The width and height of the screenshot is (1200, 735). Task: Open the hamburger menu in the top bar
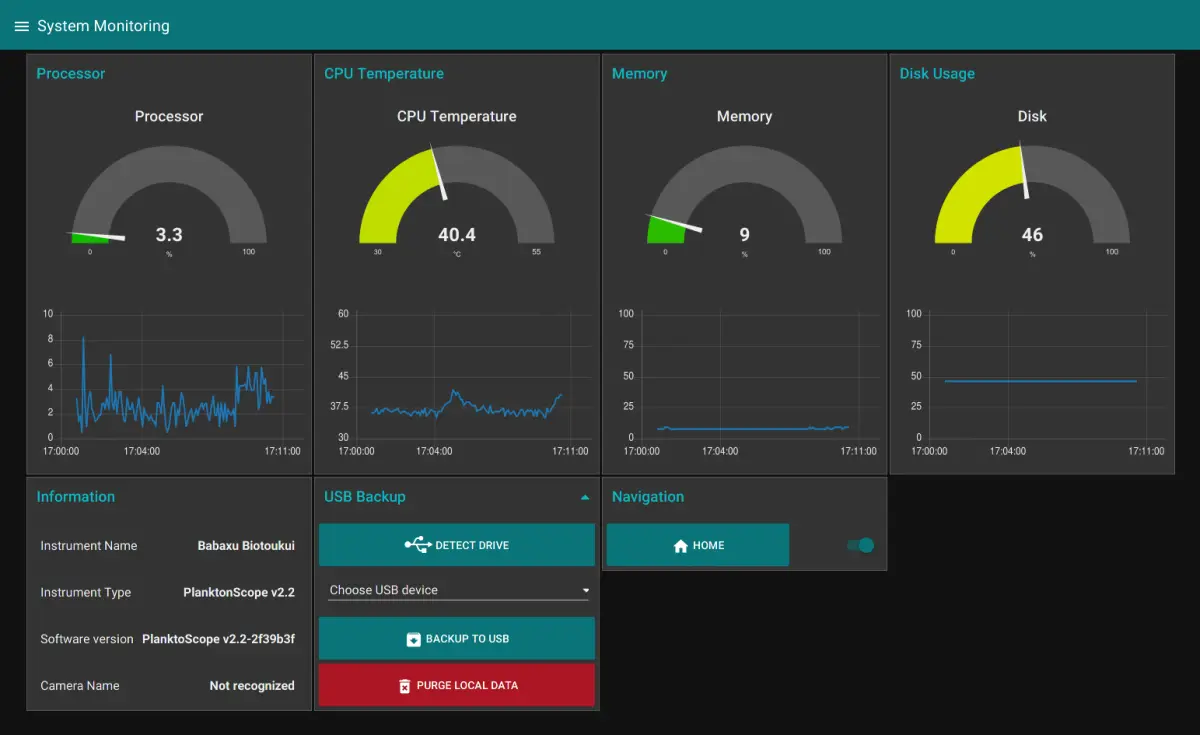[21, 26]
